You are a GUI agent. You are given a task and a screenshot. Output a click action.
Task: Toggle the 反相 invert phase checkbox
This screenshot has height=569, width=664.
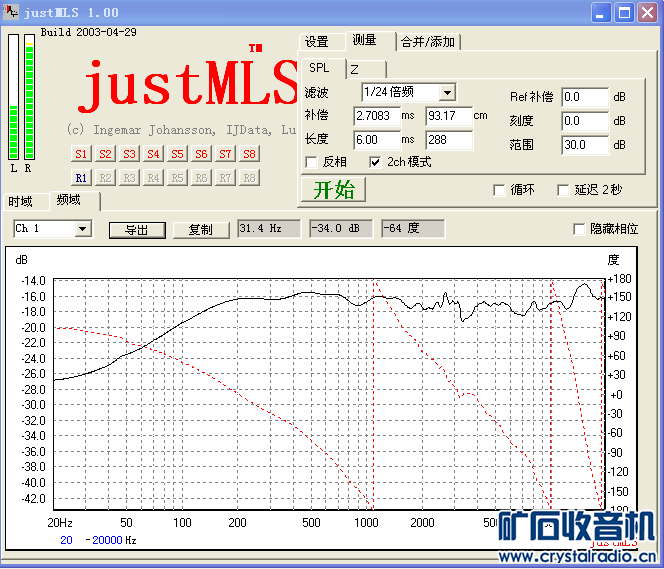coord(311,162)
